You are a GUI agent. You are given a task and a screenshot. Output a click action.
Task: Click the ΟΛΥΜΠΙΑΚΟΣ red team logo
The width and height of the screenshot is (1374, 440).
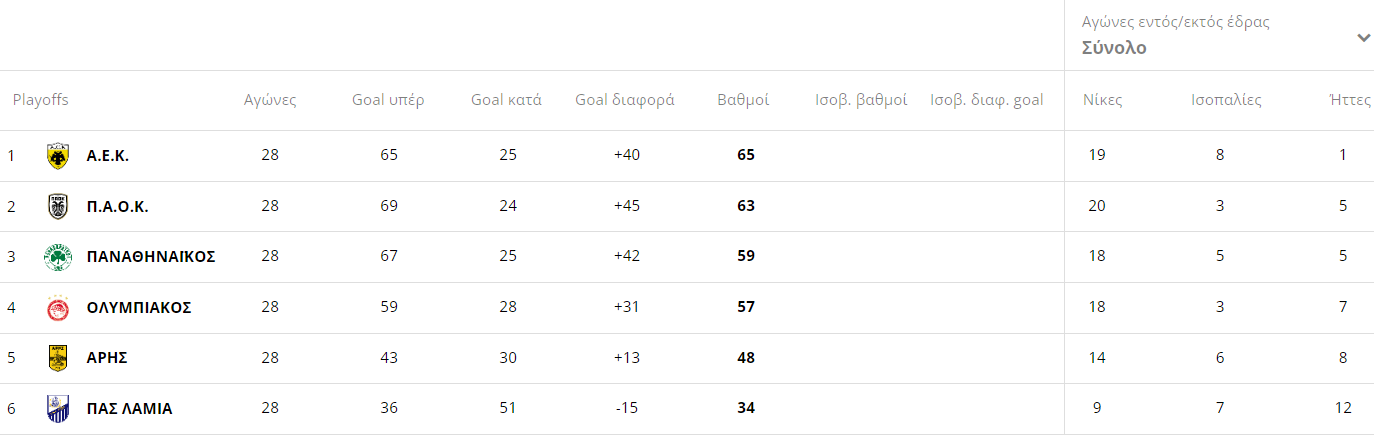coord(58,308)
